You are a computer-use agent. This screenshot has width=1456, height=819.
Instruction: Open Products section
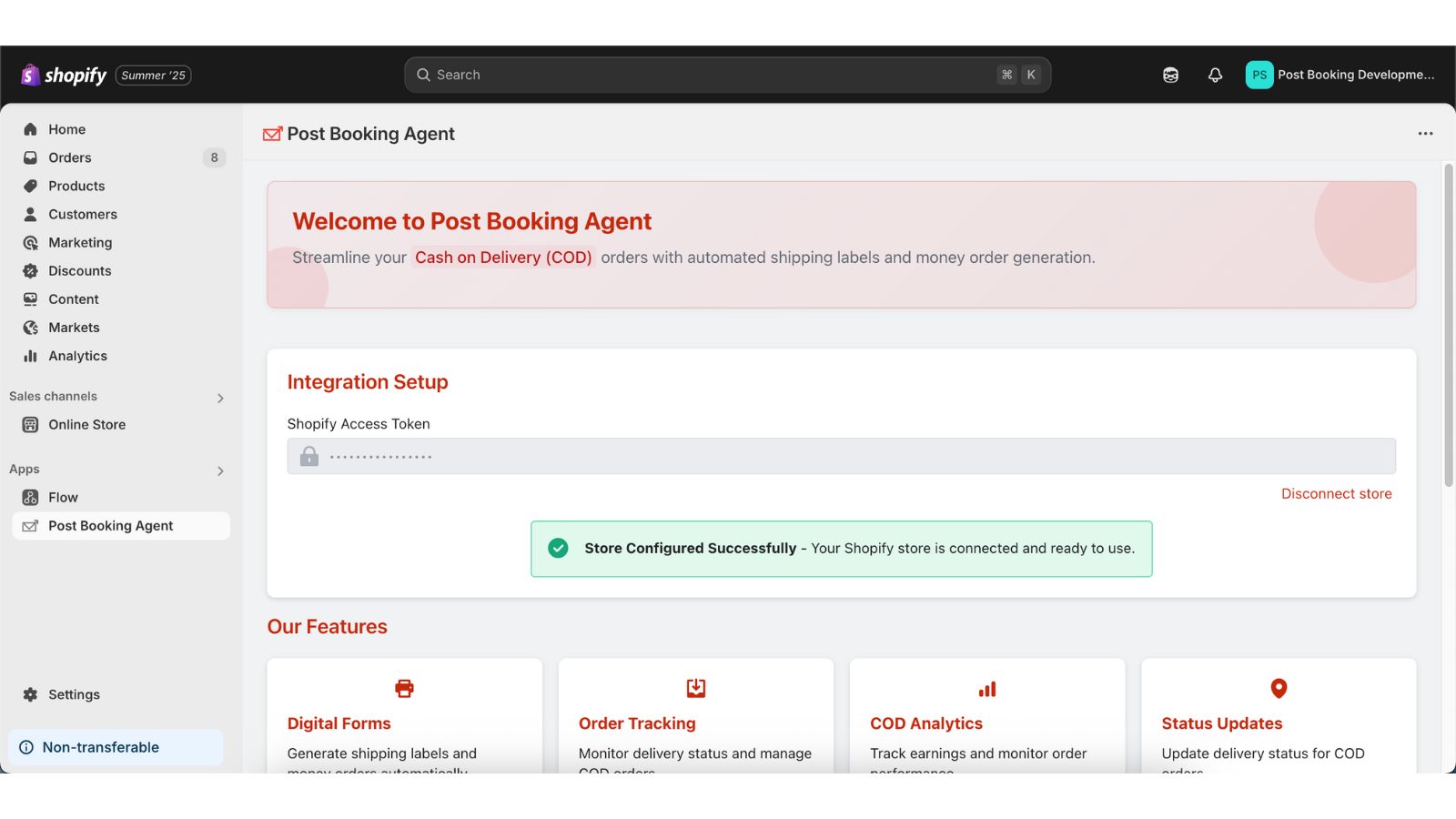click(x=76, y=186)
